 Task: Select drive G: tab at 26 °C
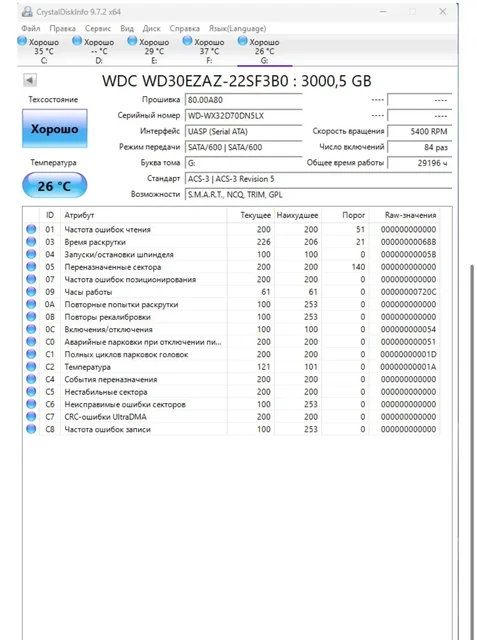click(264, 51)
